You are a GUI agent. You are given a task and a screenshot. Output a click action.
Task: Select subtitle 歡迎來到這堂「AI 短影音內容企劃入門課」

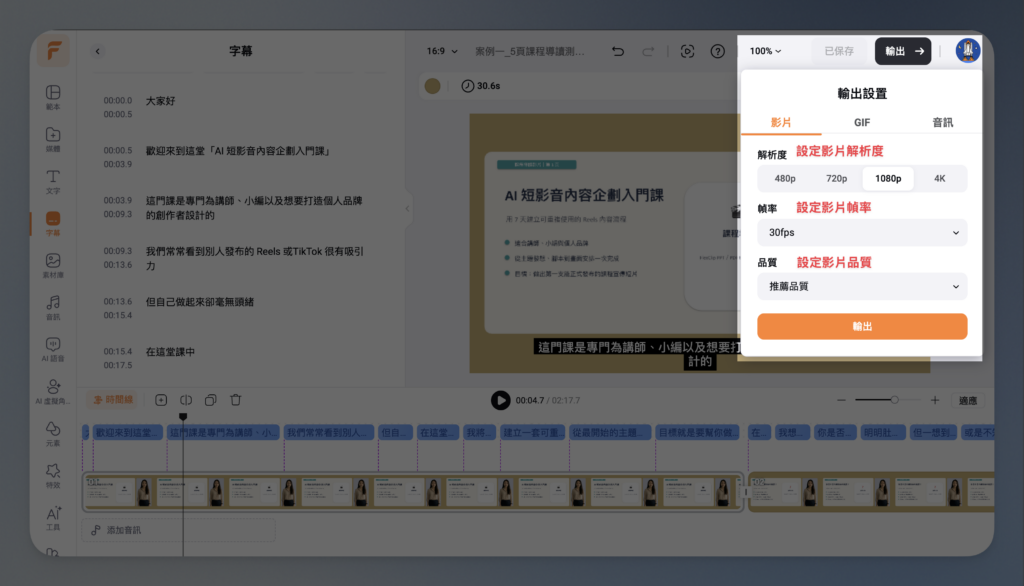coord(238,151)
